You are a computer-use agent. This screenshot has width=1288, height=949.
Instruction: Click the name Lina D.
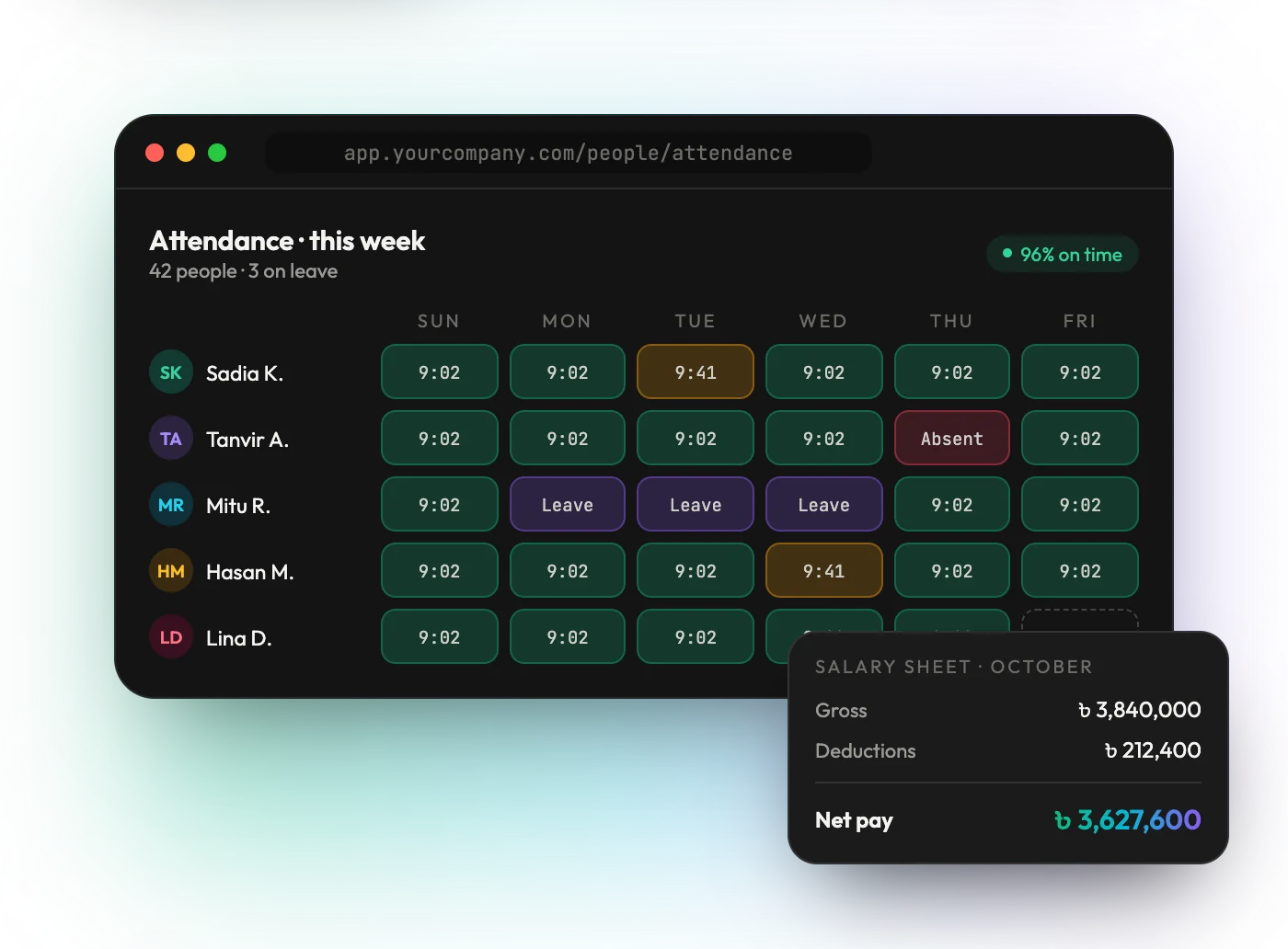pos(239,638)
